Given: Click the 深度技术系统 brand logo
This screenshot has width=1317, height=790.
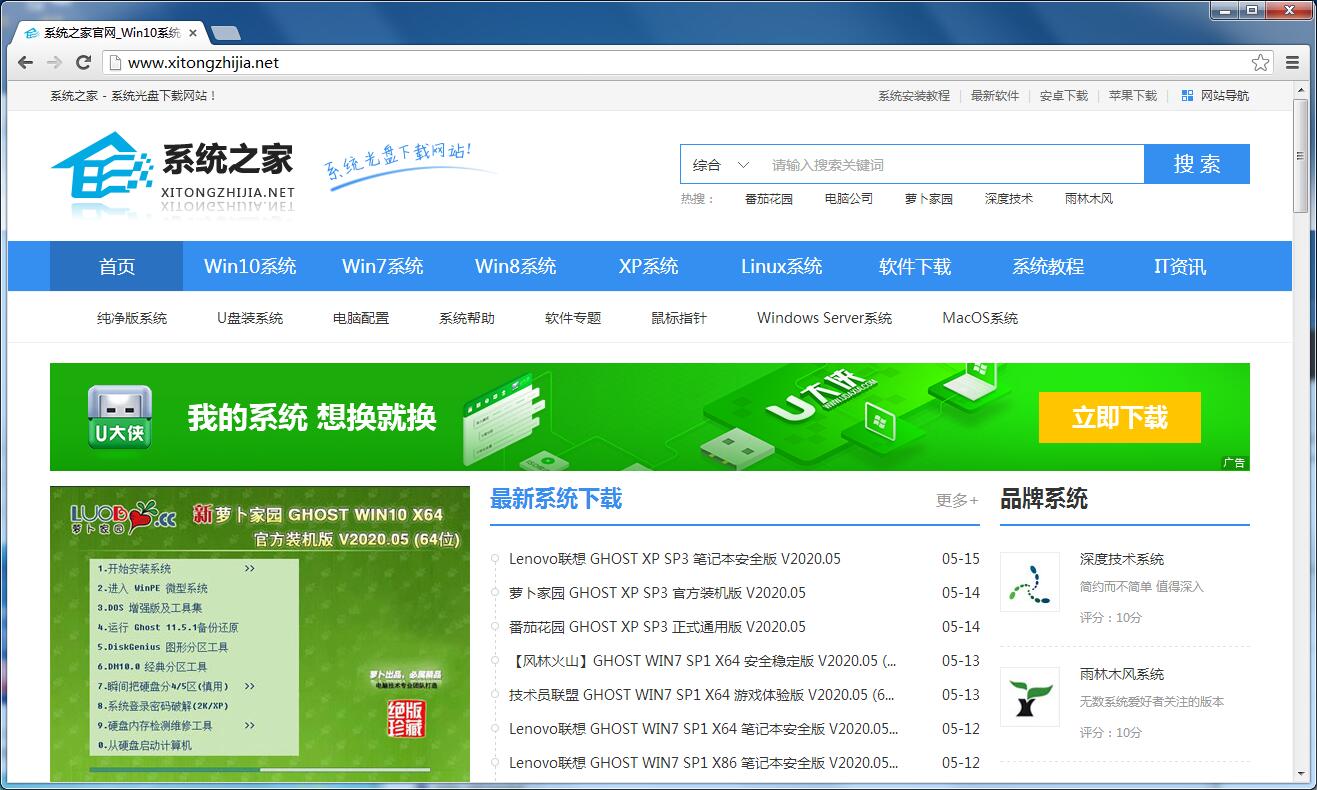Looking at the screenshot, I should 1030,582.
